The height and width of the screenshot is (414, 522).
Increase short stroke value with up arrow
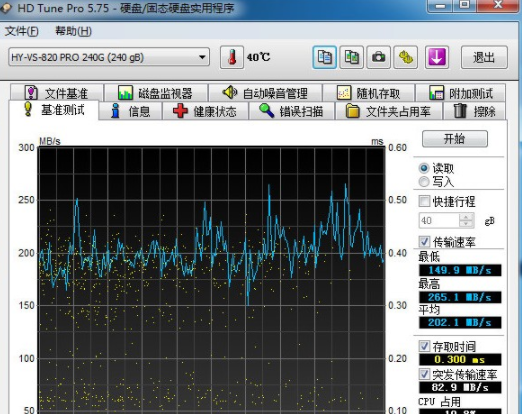click(x=466, y=217)
